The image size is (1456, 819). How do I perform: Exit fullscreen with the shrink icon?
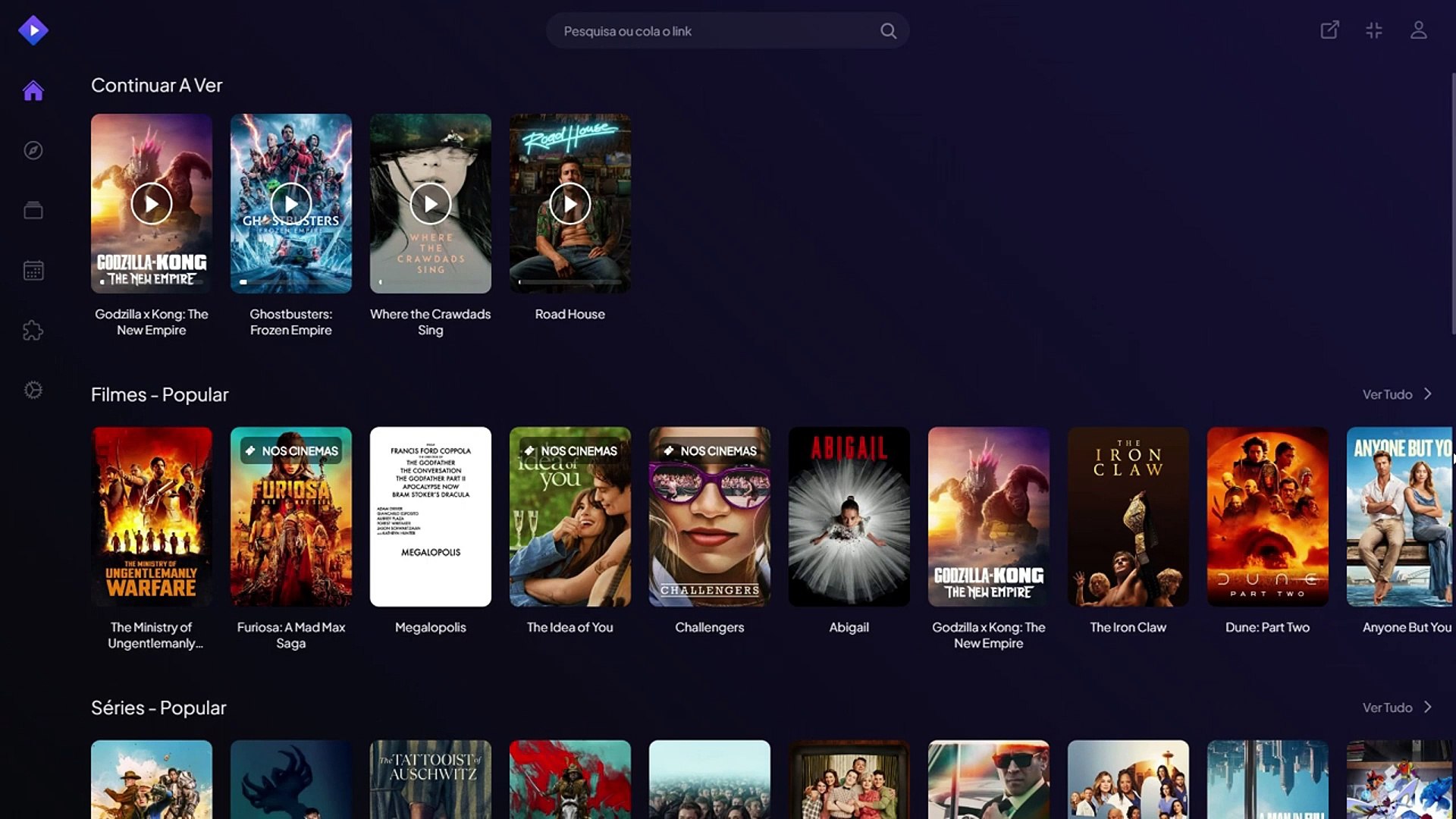tap(1374, 30)
